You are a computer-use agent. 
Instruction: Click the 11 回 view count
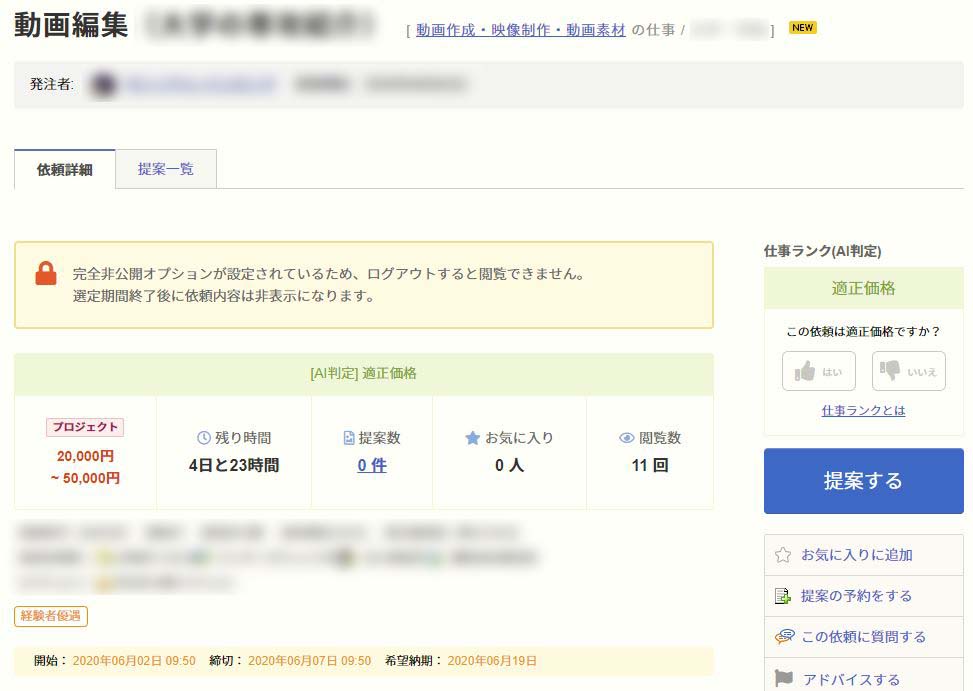[650, 465]
